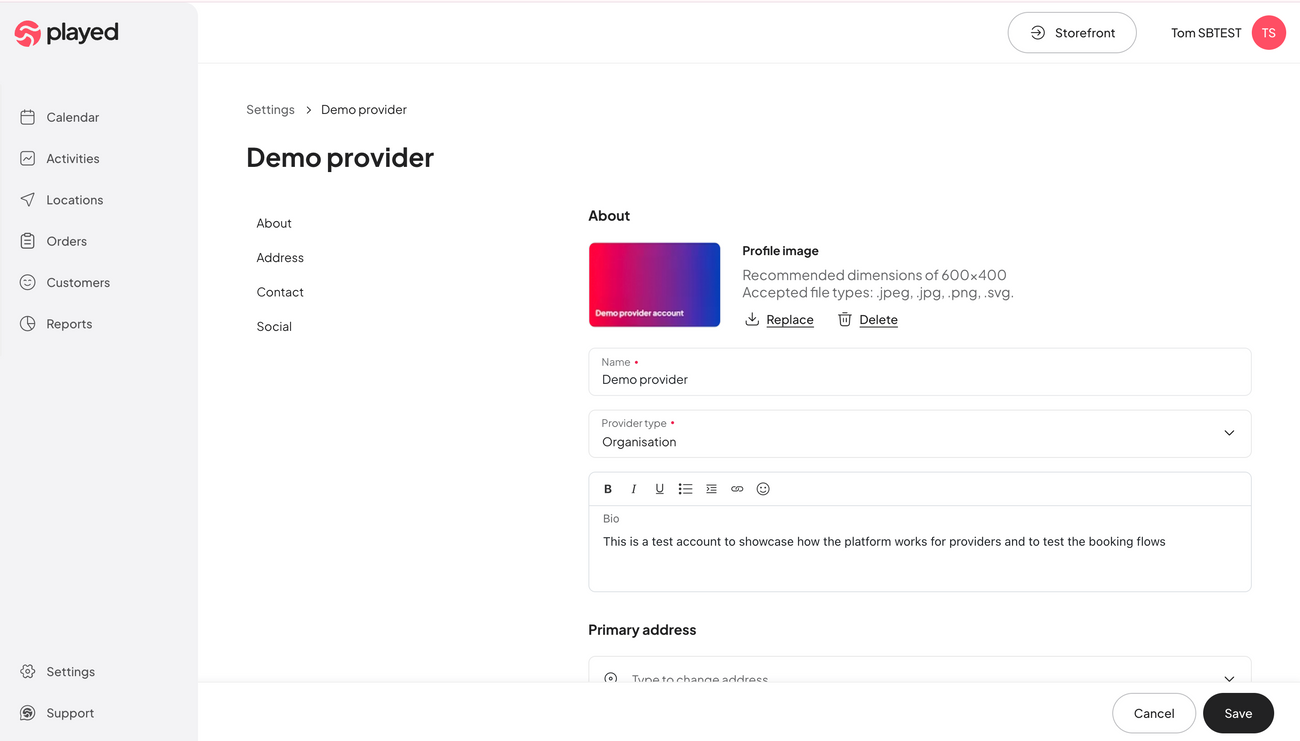Click the Locations sidebar icon
This screenshot has height=741, width=1300.
30,199
